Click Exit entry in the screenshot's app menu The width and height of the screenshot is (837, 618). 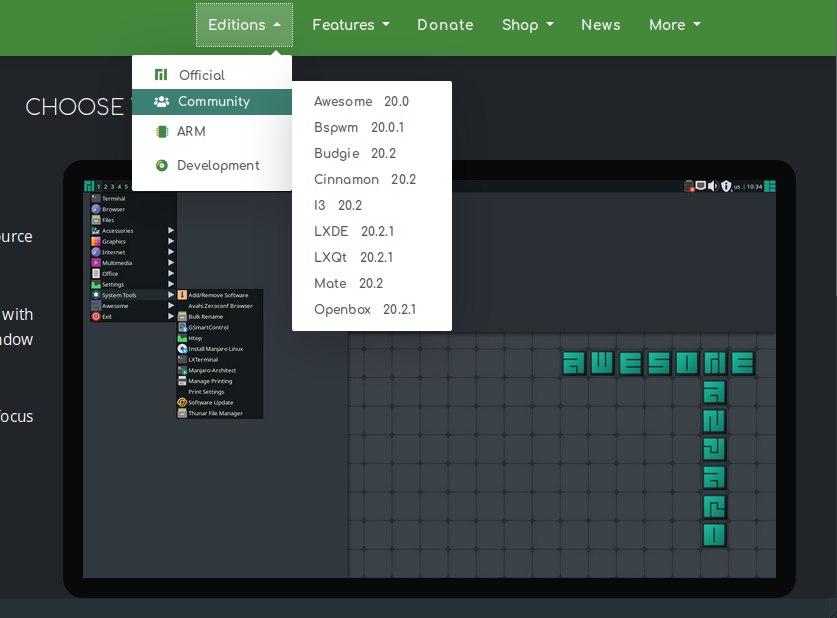132,316
